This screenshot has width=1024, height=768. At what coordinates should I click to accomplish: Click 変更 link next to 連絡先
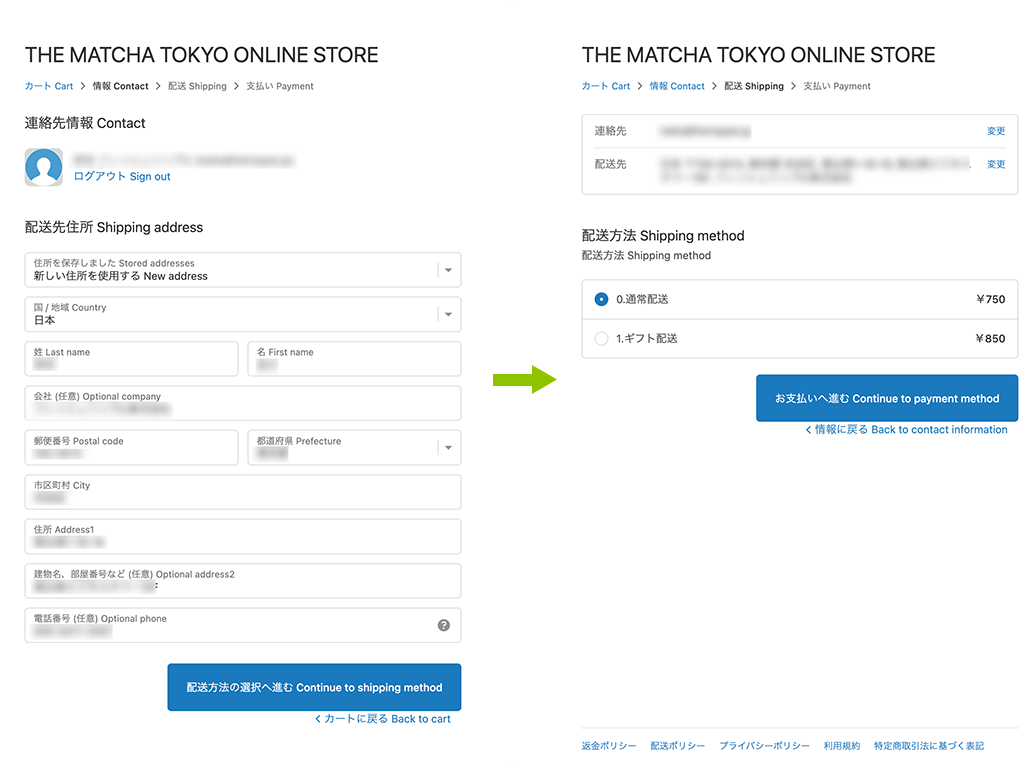pyautogui.click(x=995, y=131)
